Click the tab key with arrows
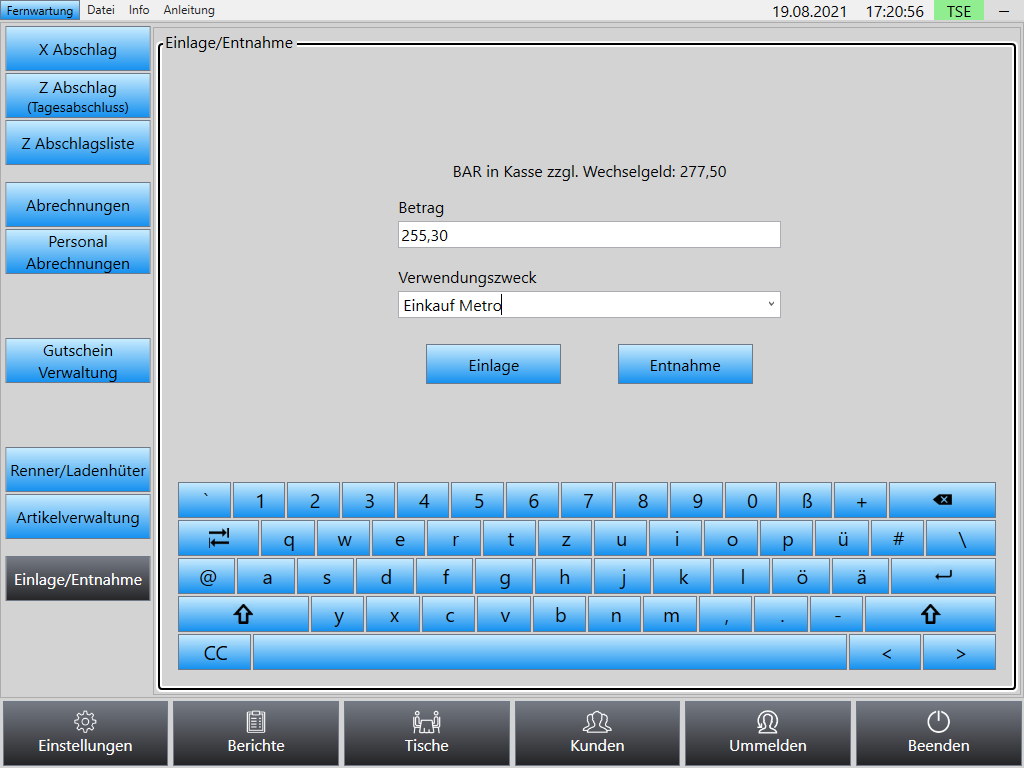 (x=219, y=539)
